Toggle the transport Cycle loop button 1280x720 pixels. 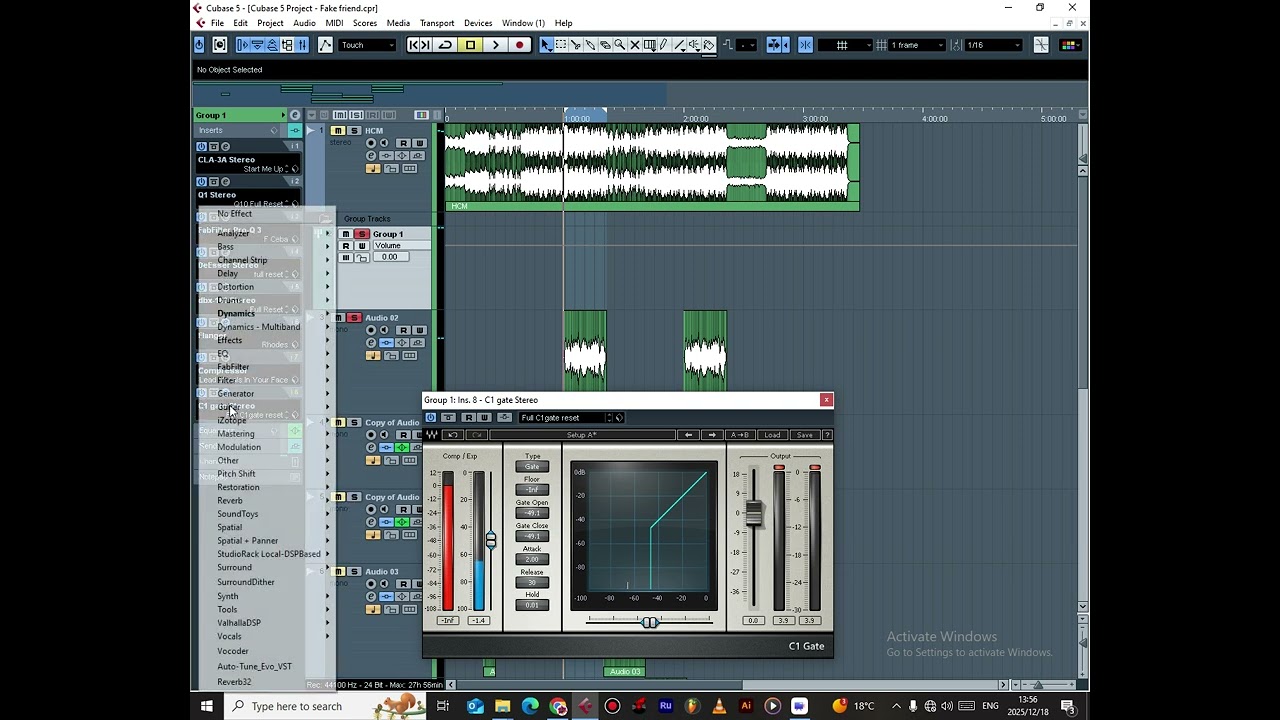[x=445, y=45]
